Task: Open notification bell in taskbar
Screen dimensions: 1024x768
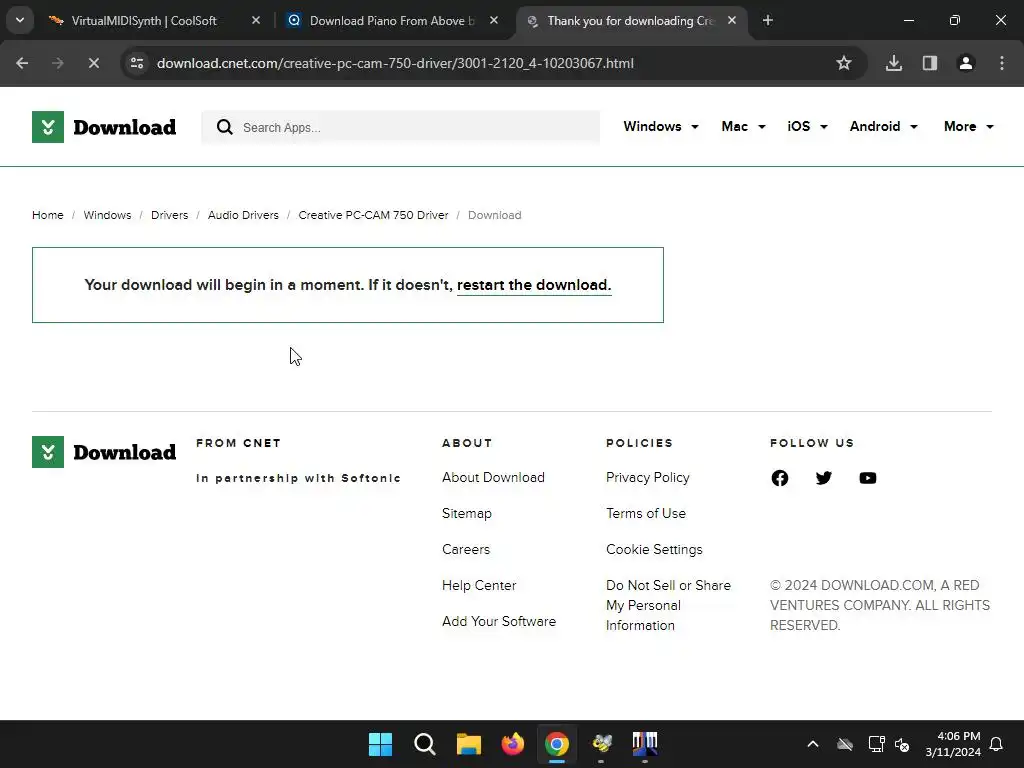Action: [x=997, y=744]
